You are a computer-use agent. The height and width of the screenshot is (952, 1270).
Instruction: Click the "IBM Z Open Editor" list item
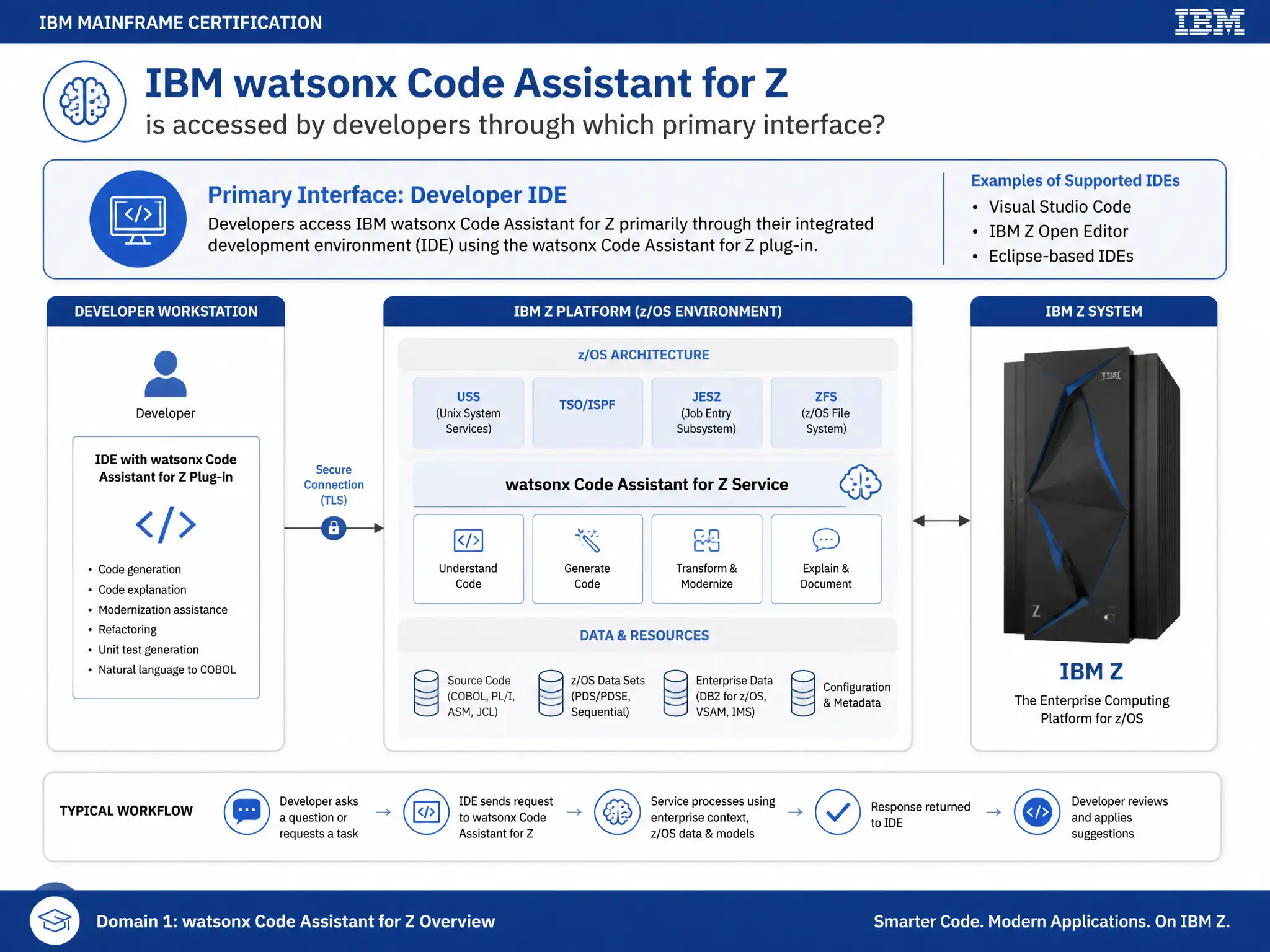pos(1058,231)
